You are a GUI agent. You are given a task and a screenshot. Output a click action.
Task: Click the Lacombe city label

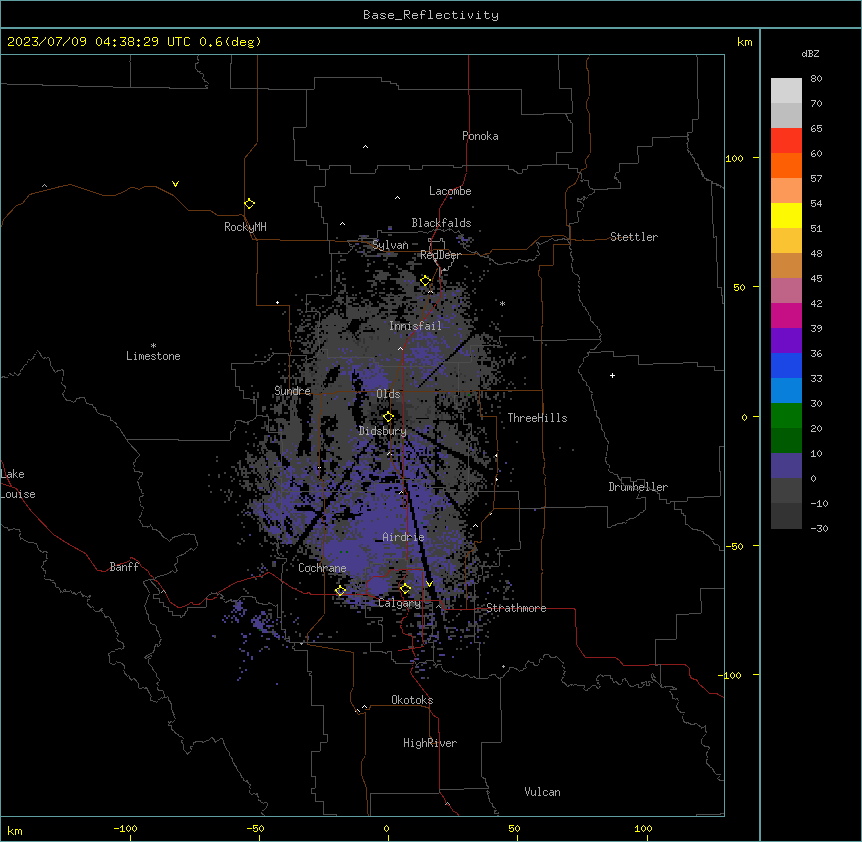click(450, 191)
